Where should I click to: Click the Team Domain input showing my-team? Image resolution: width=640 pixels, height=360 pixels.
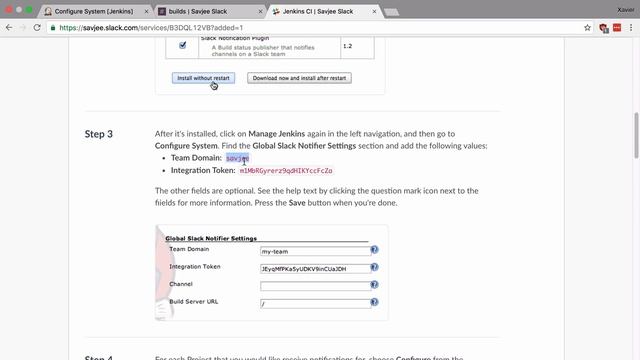pos(315,251)
